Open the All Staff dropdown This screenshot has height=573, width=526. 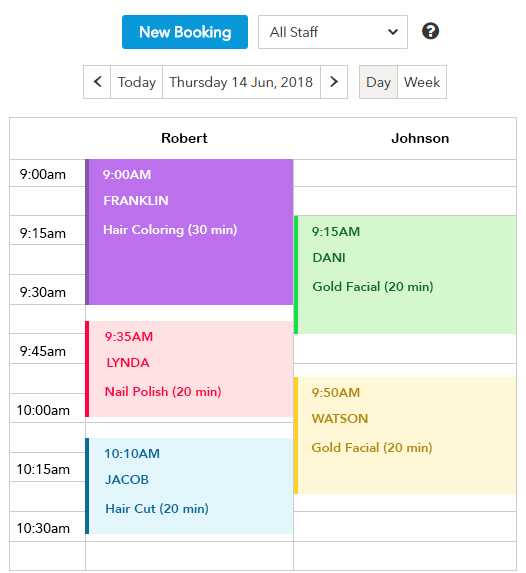coord(333,32)
